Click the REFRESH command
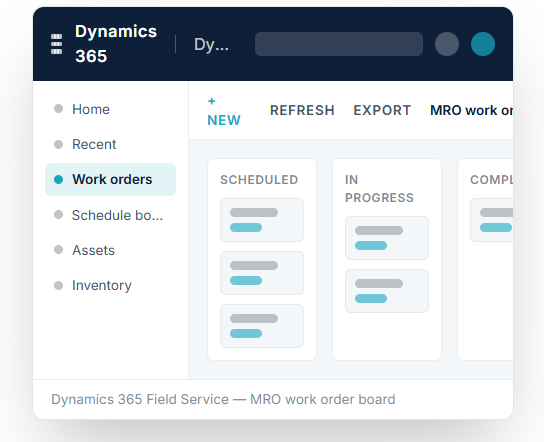 302,110
